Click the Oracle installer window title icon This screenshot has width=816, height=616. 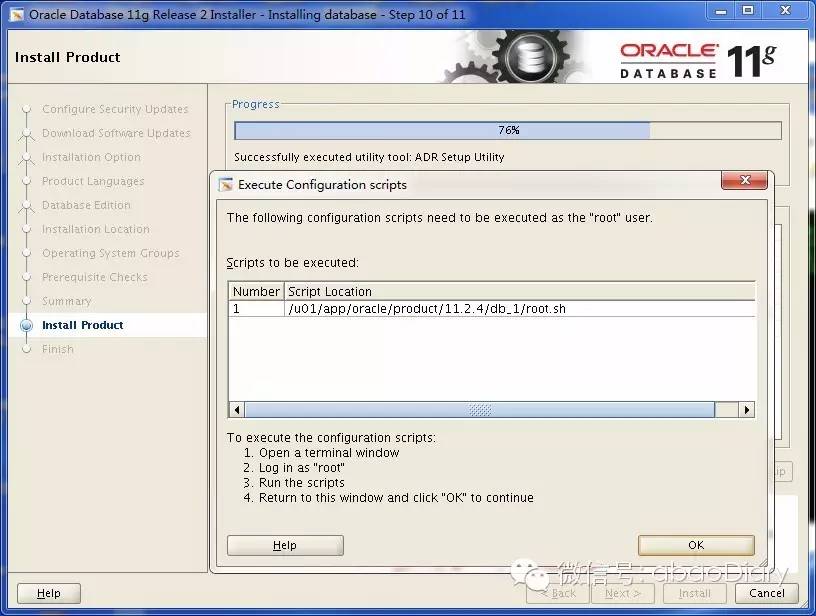[x=17, y=15]
